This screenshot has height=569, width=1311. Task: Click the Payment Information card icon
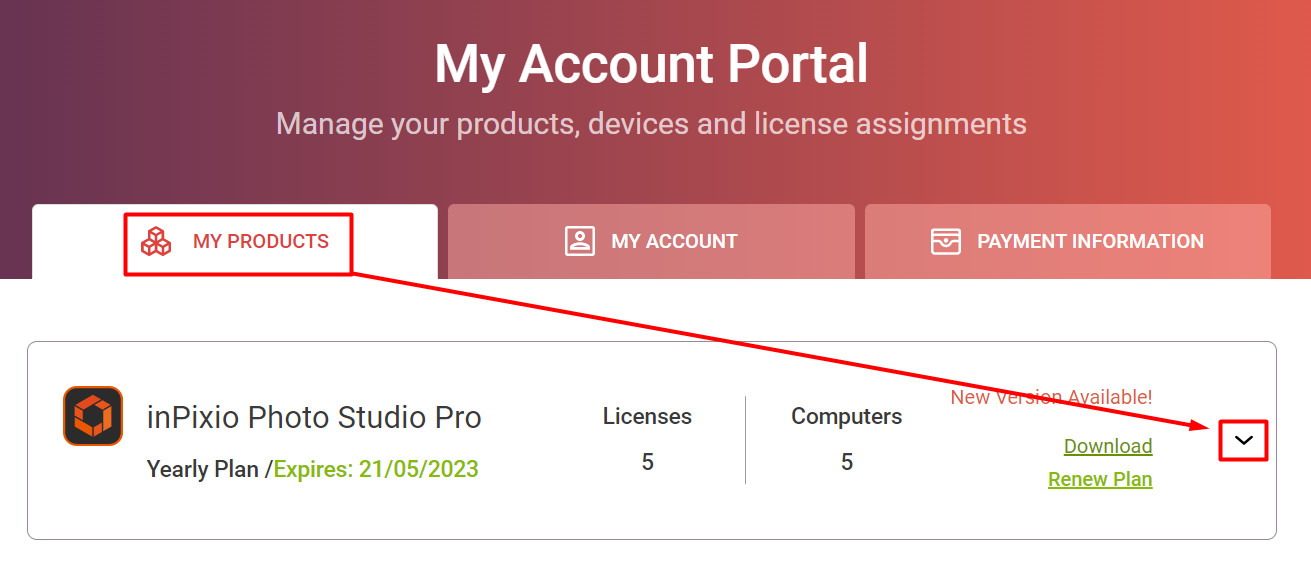tap(945, 241)
